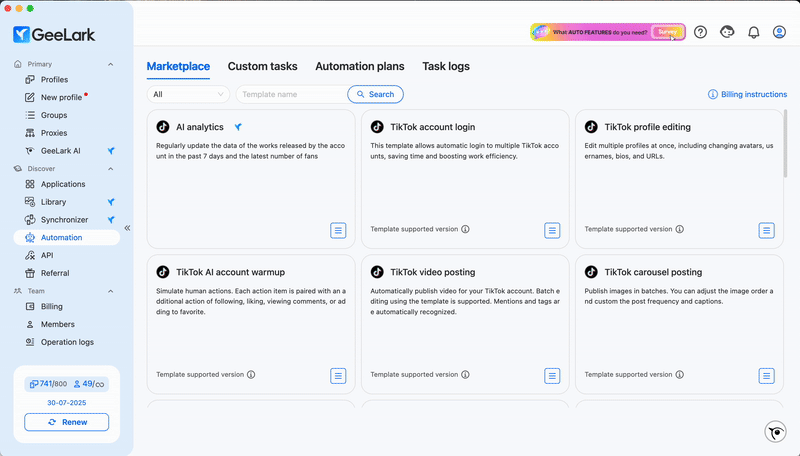Viewport: 800px width, 456px height.
Task: Open the Billing instructions link
Action: [x=747, y=94]
